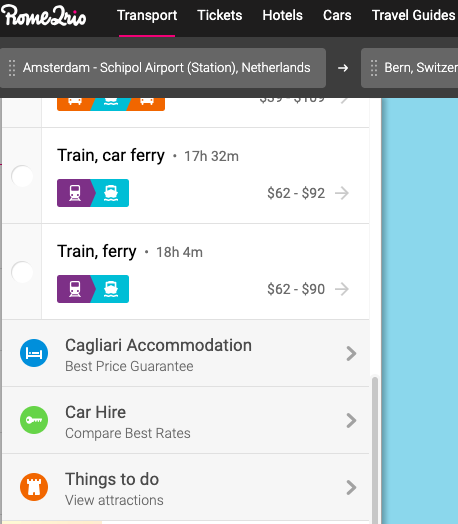Click the green key Car Hire icon
The image size is (458, 524).
34,420
